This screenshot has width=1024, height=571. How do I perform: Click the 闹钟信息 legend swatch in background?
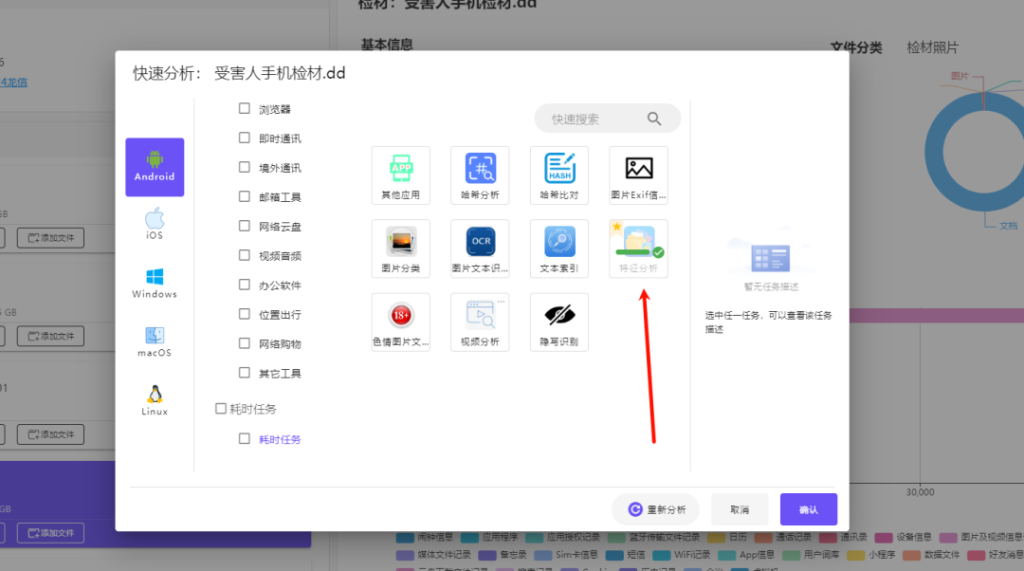click(x=406, y=538)
